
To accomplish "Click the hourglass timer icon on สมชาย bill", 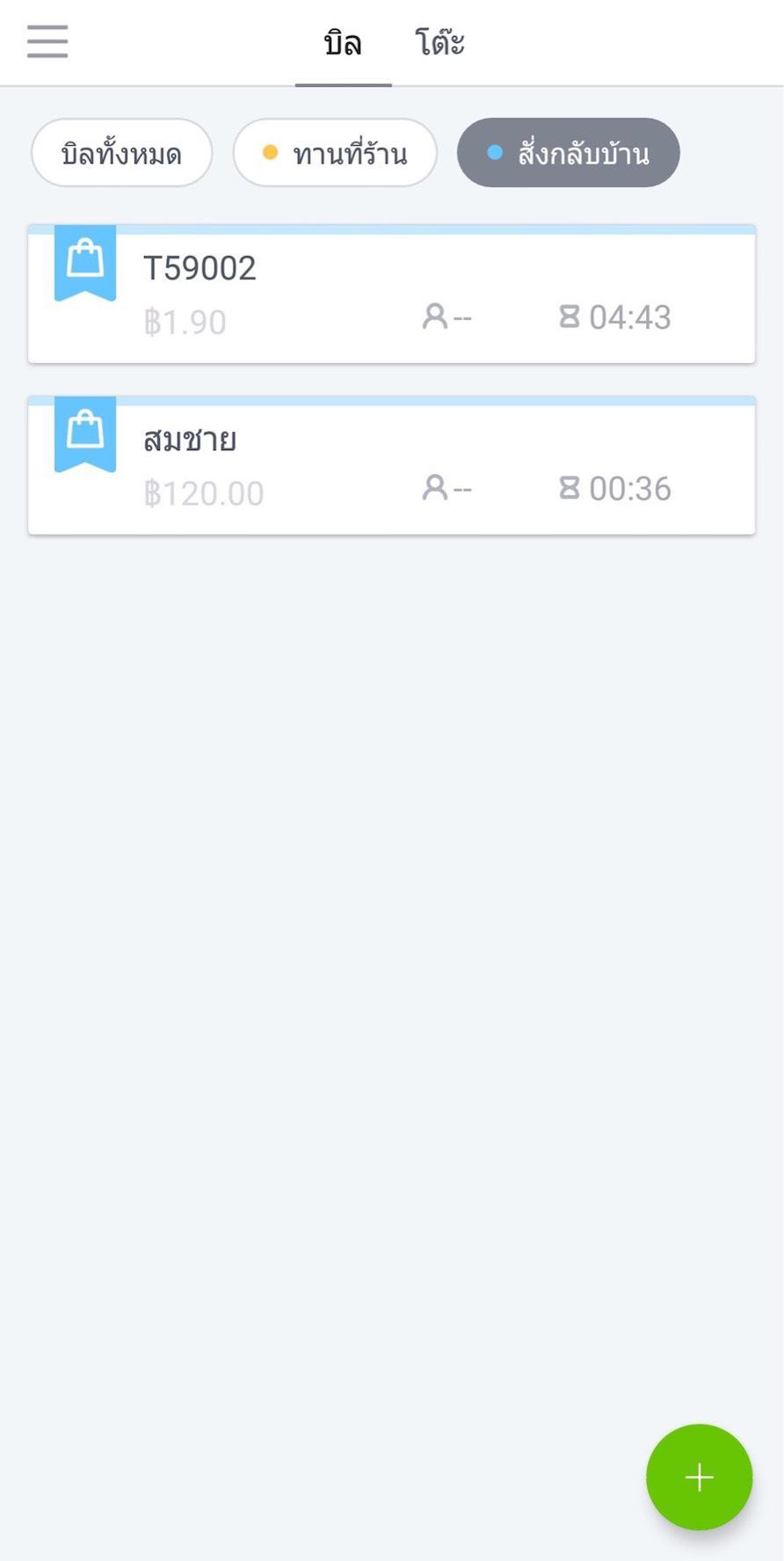I will click(570, 488).
